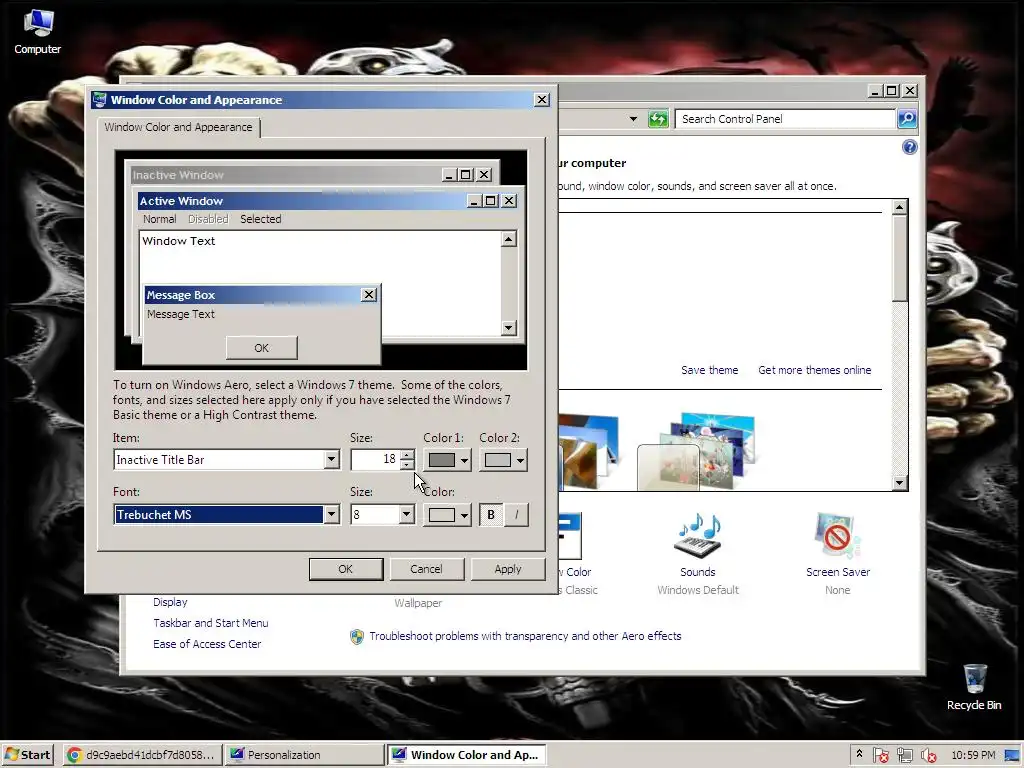
Task: Show hidden tray icons arrow
Action: click(x=859, y=754)
